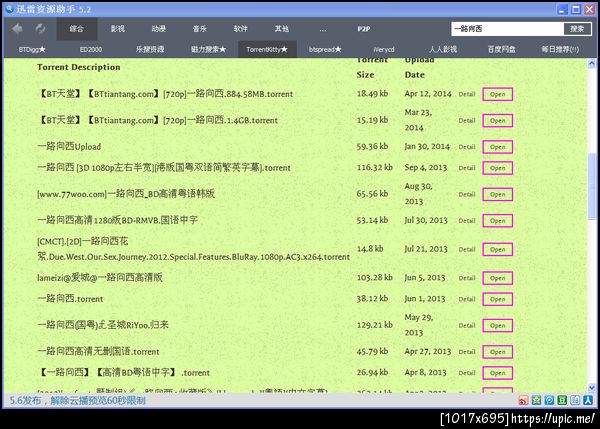Click the Torrent Description column header

point(79,67)
